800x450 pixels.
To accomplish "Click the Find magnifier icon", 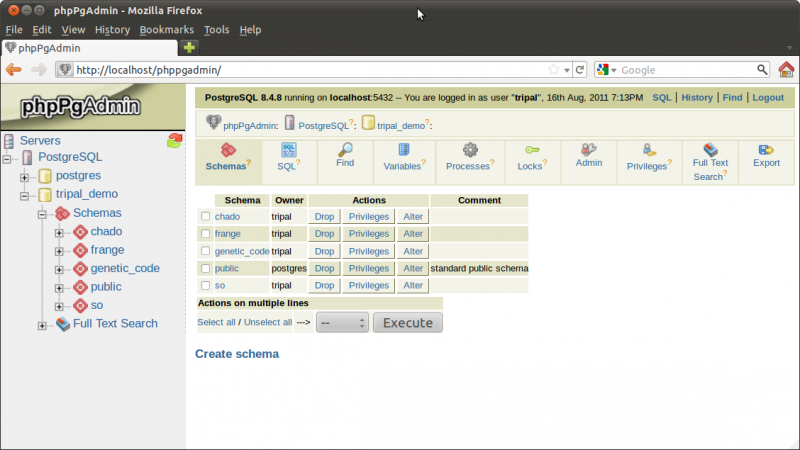I will click(x=345, y=149).
